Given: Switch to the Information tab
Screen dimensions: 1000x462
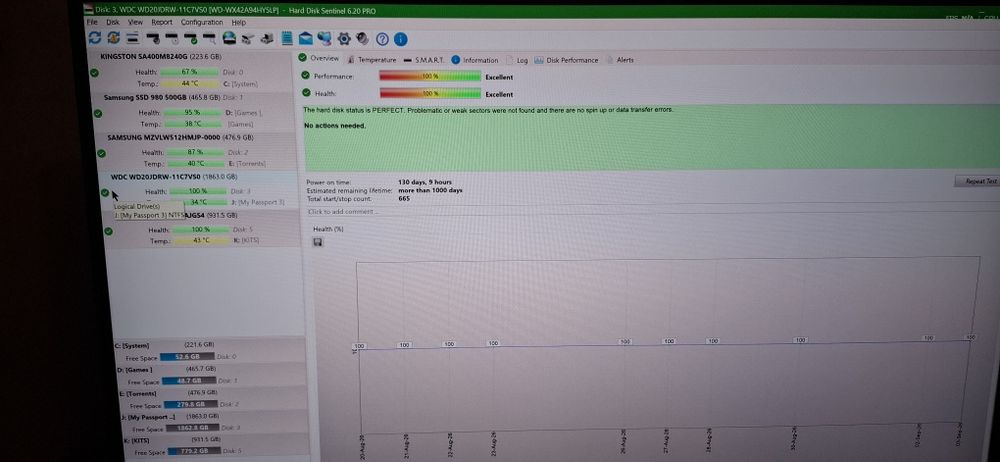Looking at the screenshot, I should pyautogui.click(x=475, y=60).
